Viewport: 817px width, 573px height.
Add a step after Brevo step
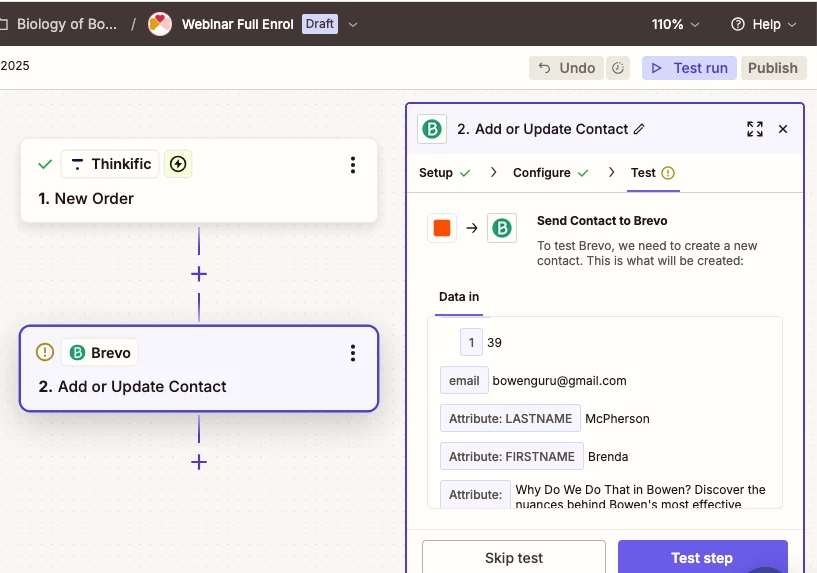click(199, 462)
